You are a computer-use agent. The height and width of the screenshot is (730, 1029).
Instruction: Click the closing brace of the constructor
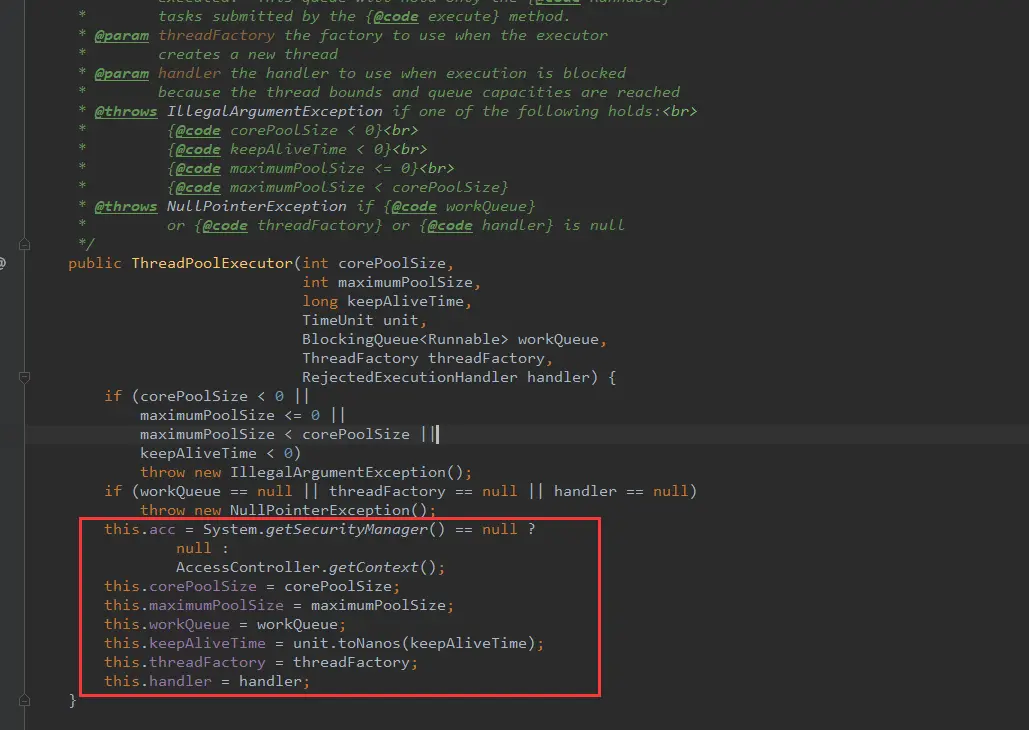tap(73, 701)
